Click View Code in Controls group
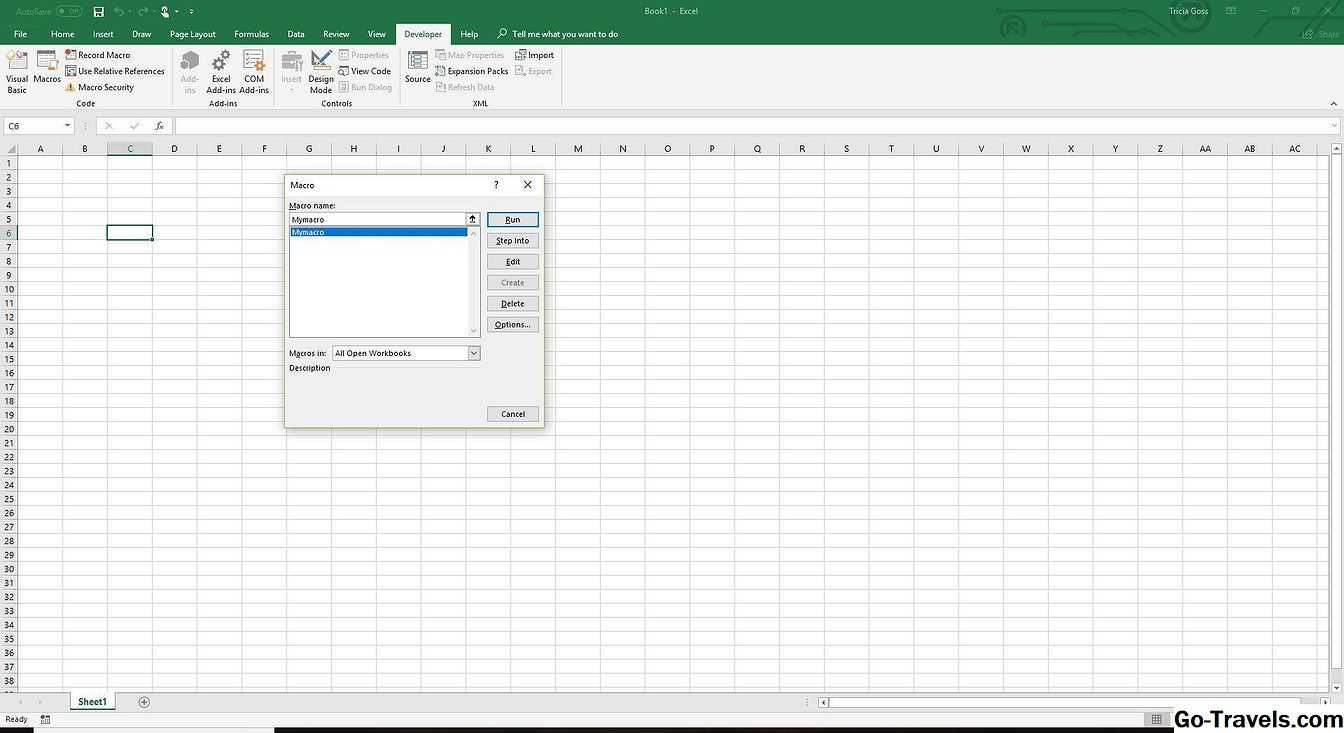 [365, 71]
